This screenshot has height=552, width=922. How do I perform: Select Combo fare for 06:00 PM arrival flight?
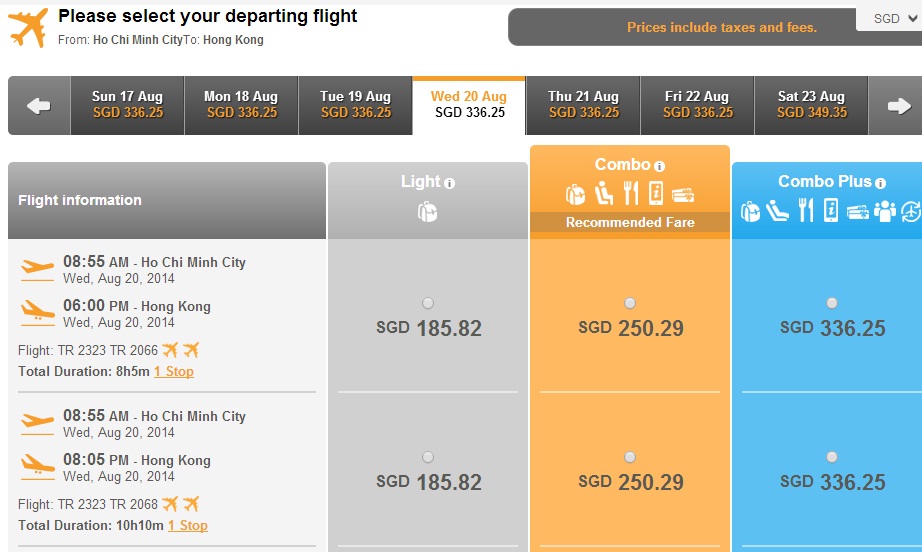coord(630,303)
